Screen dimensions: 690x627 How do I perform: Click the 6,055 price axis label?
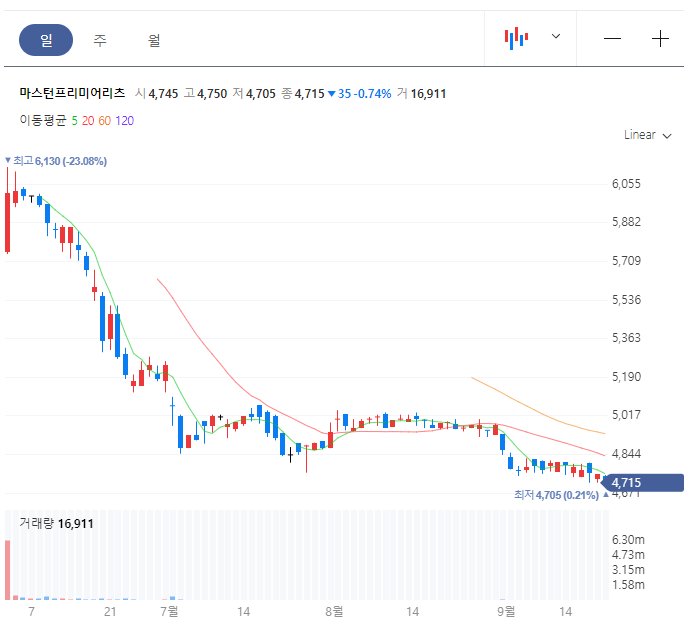(x=626, y=184)
